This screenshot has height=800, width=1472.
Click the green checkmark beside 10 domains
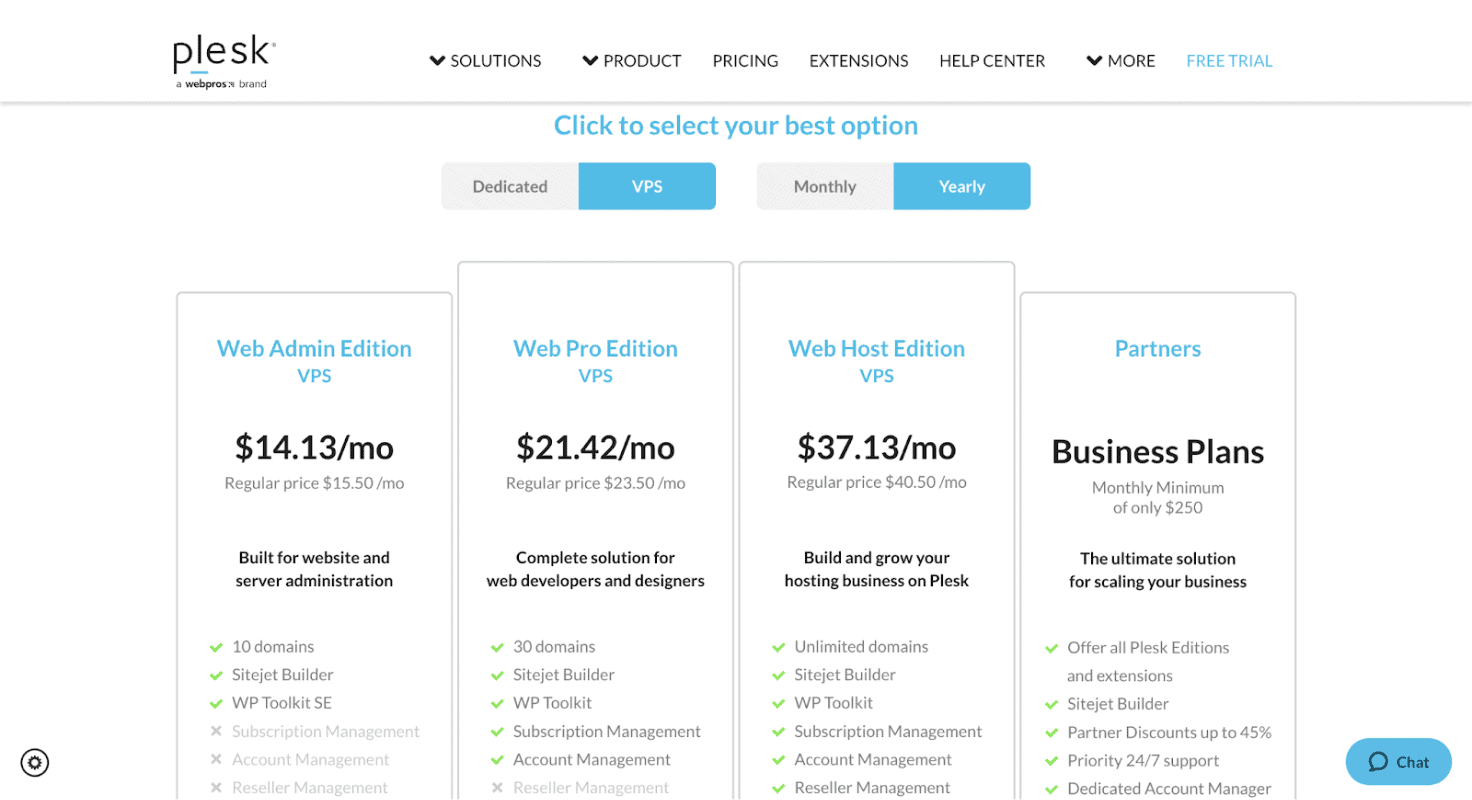coord(216,647)
